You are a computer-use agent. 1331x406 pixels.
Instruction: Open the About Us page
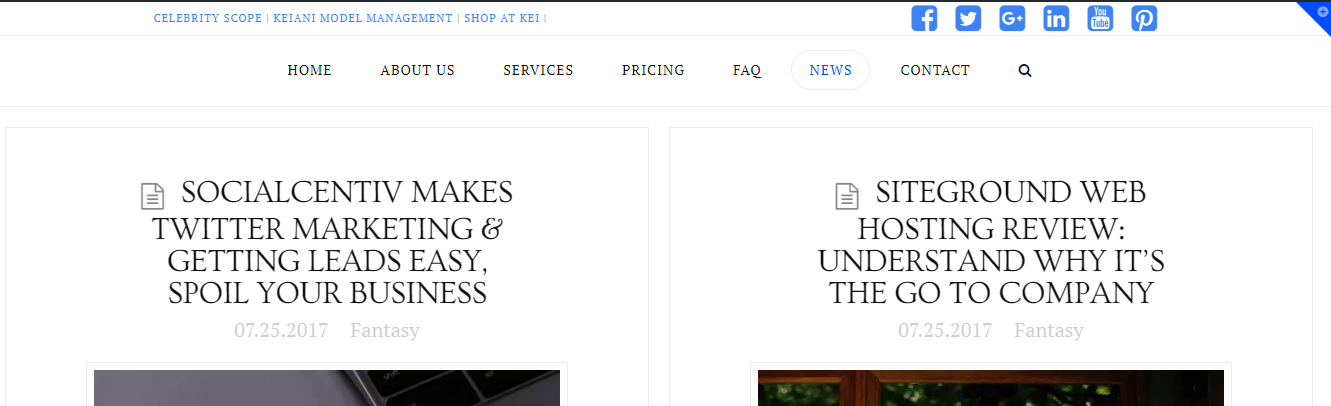pyautogui.click(x=417, y=70)
